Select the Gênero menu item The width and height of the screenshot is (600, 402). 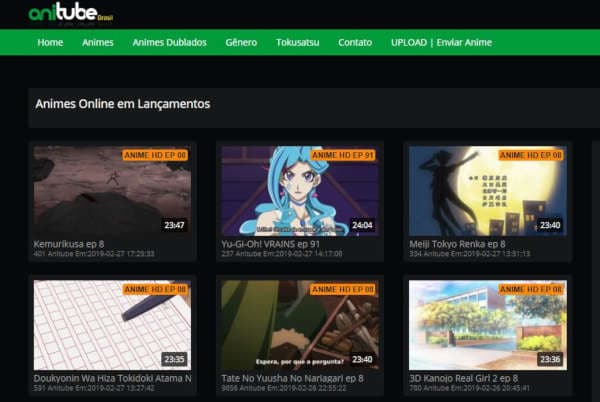241,42
